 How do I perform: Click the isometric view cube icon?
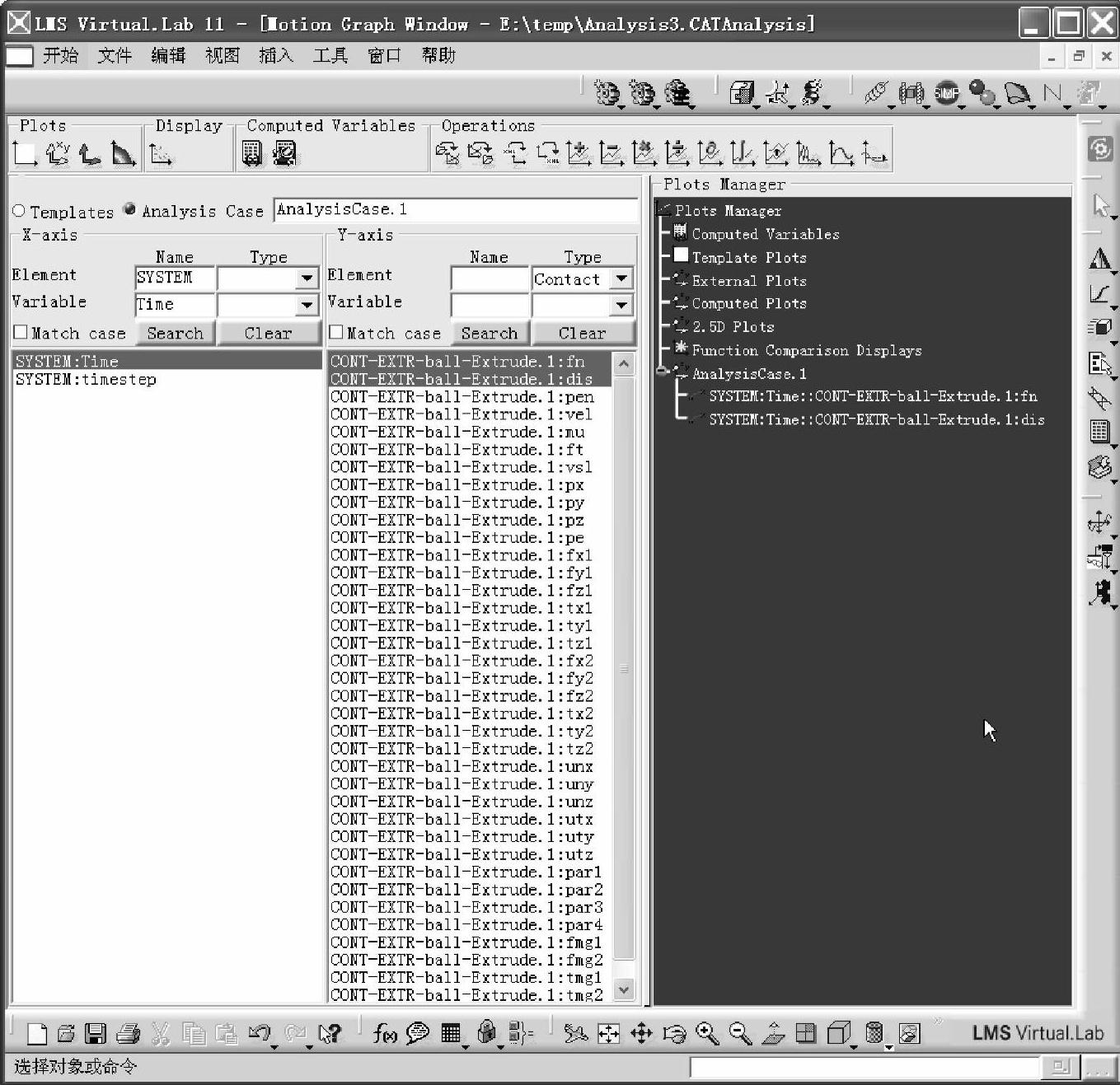[x=838, y=1033]
